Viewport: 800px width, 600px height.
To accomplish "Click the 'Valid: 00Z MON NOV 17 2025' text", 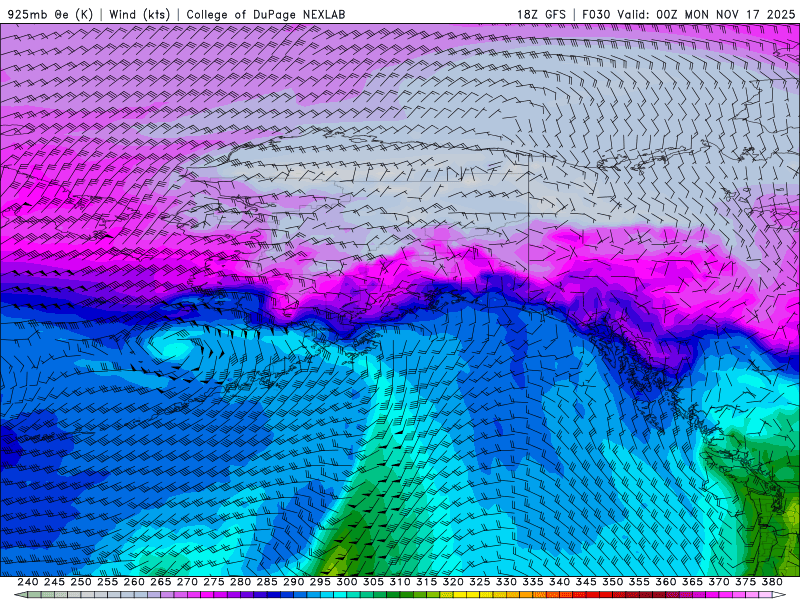I will point(706,14).
